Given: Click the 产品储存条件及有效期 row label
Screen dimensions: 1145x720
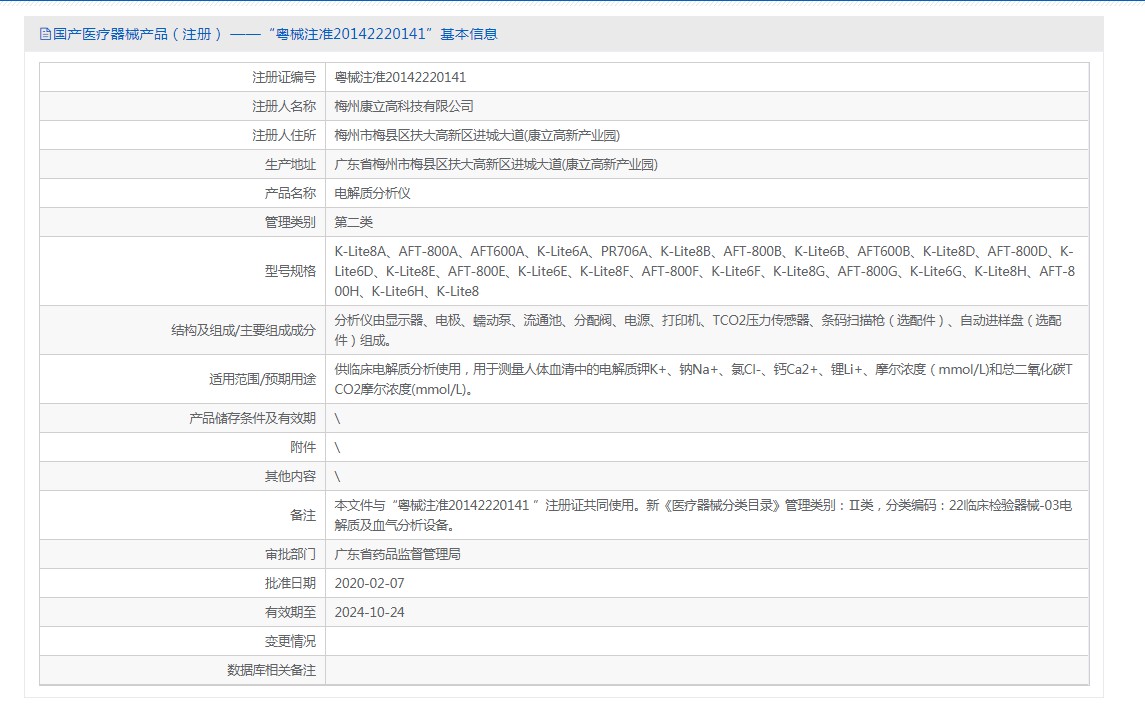Looking at the screenshot, I should (x=252, y=418).
